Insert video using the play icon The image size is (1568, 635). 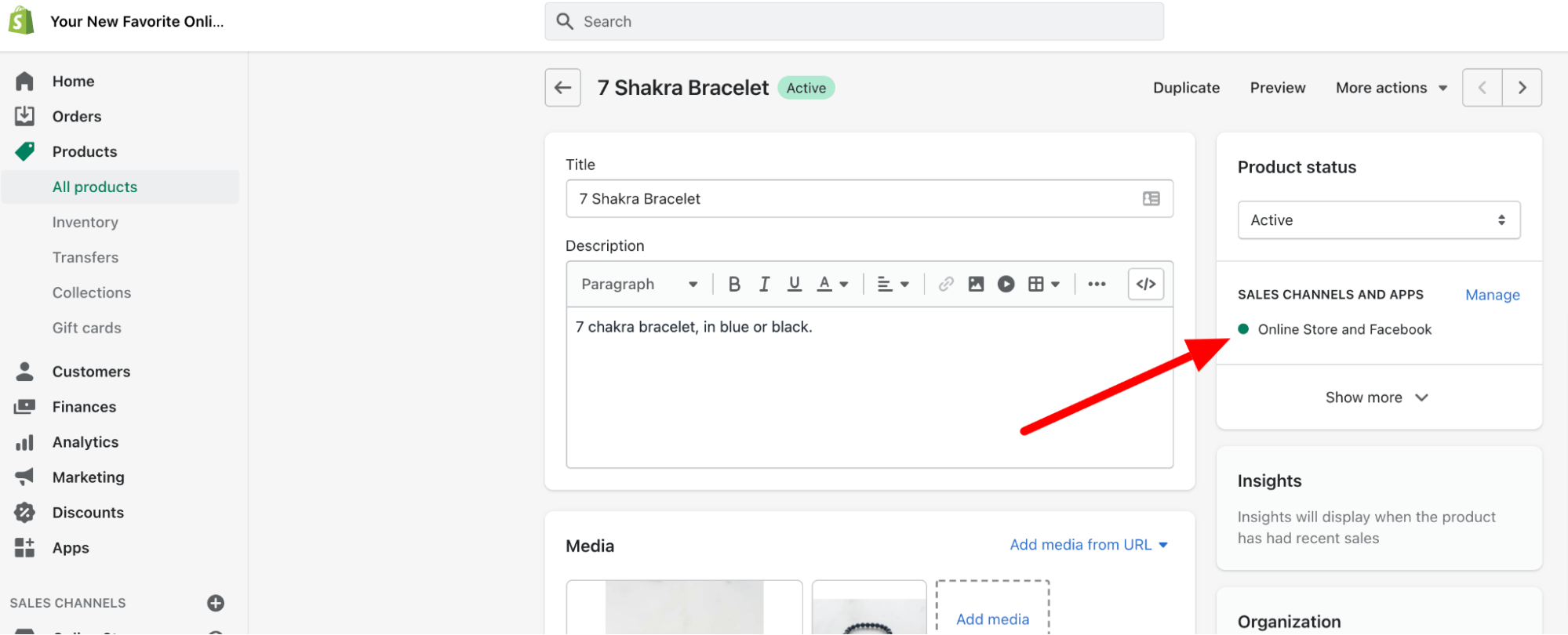[x=1006, y=284]
